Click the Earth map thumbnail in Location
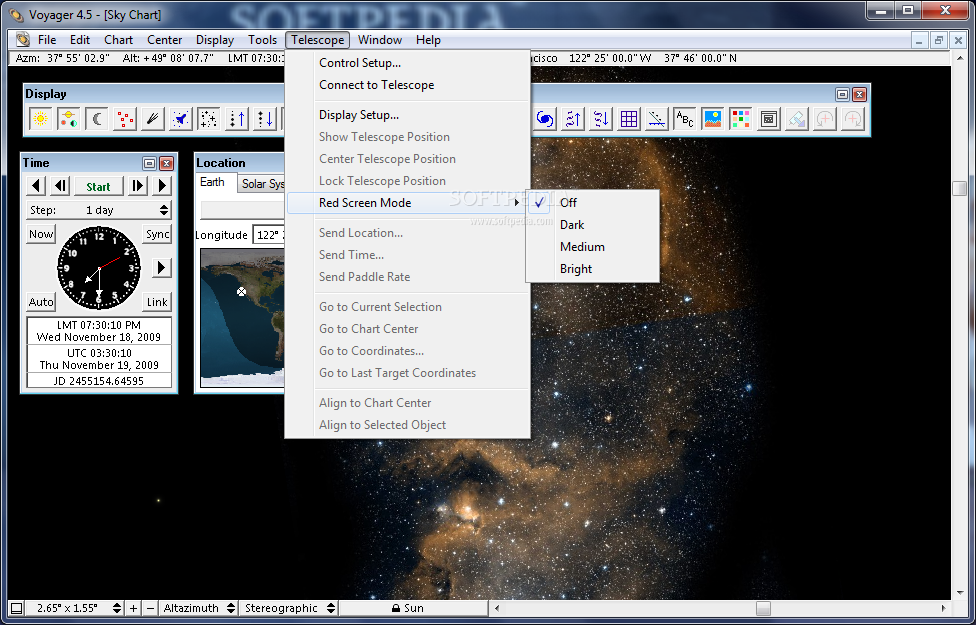This screenshot has height=625, width=976. point(243,317)
